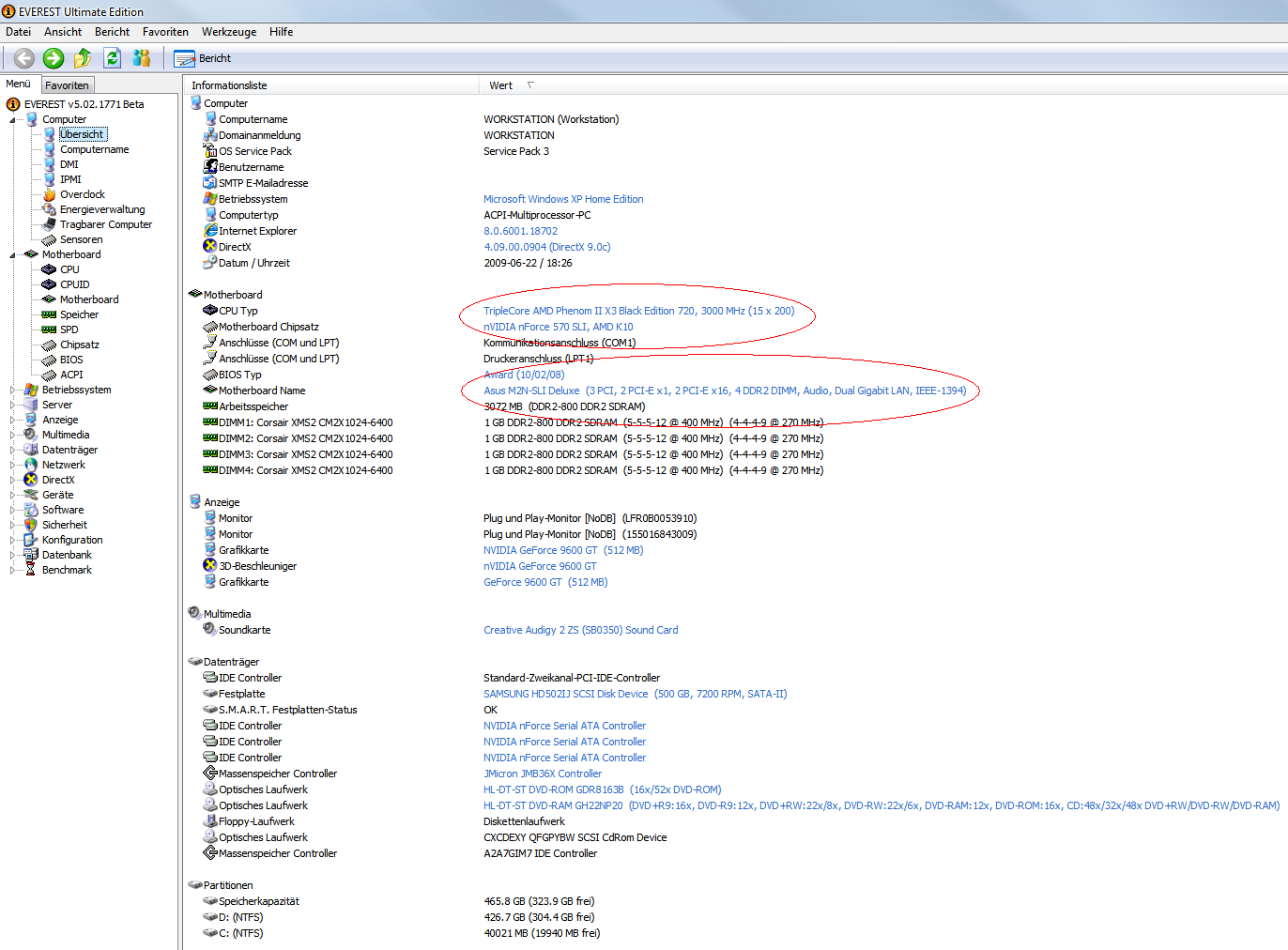This screenshot has width=1288, height=950.
Task: Open the Hilfe menu
Action: 281,32
